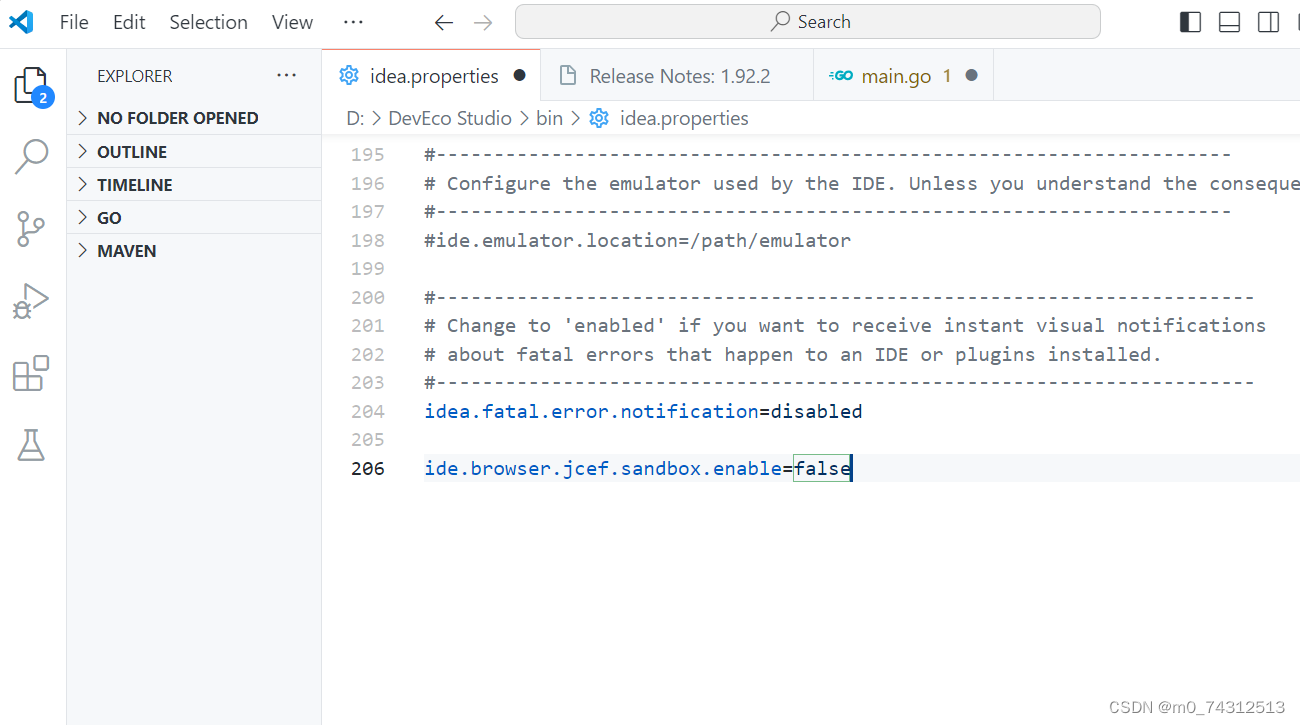Switch to the idea.properties tab
The image size is (1300, 725).
click(431, 76)
